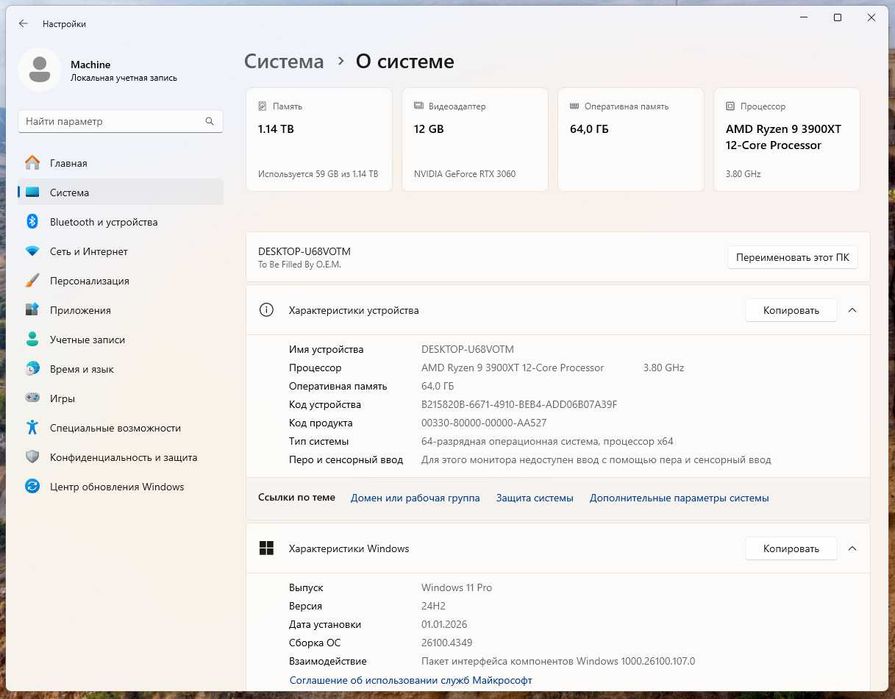Viewport: 895px width, 699px height.
Task: Click the Machine account name
Action: [90, 64]
